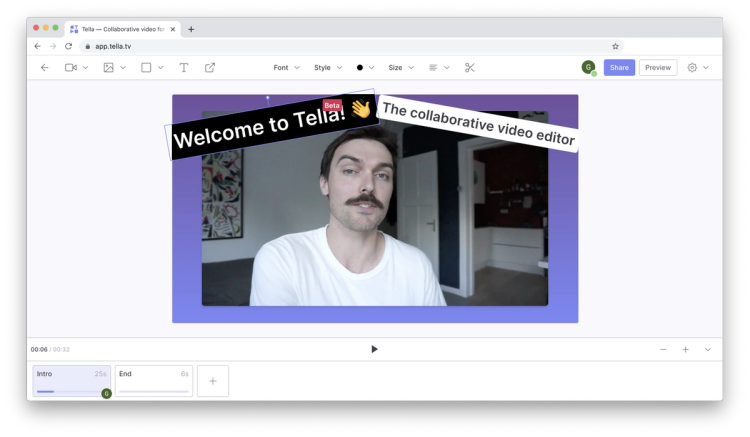
Task: Click the green G user avatar
Action: [588, 67]
